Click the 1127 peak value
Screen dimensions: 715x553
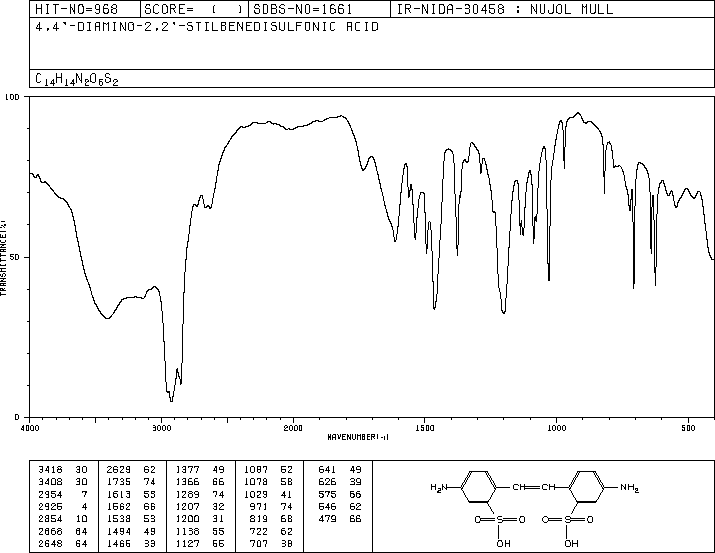click(187, 543)
